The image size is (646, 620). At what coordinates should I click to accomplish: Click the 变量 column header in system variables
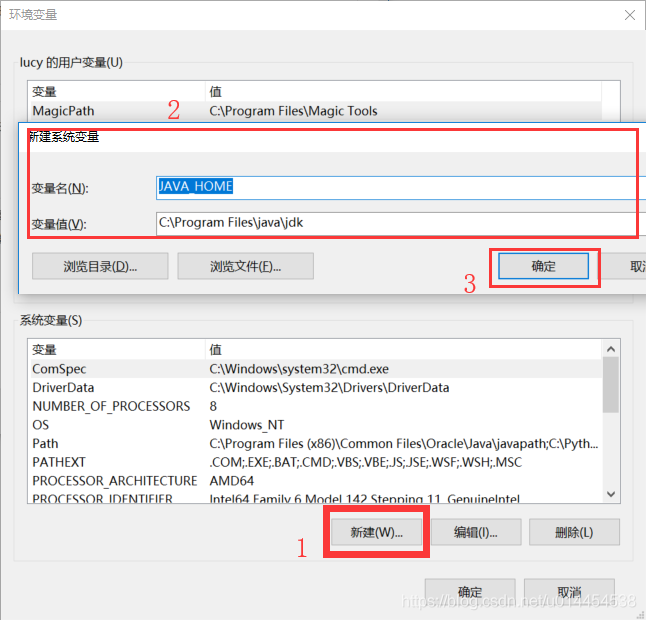coord(118,350)
